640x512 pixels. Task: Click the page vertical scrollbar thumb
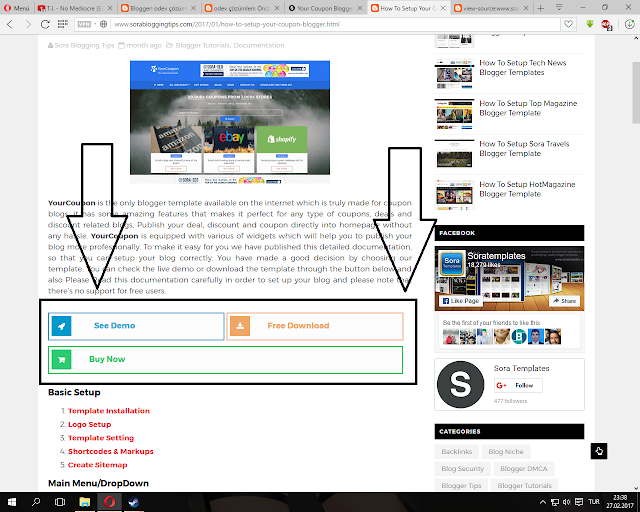tap(636, 92)
